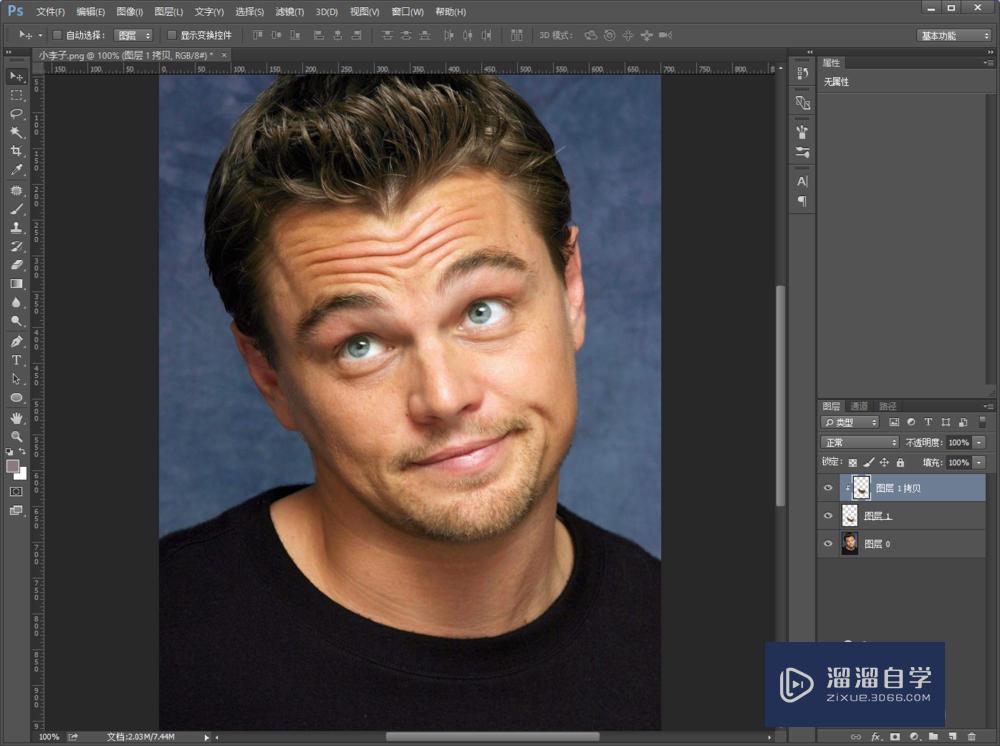
Task: Enable the 显示变换控件 checkbox
Action: pos(171,35)
